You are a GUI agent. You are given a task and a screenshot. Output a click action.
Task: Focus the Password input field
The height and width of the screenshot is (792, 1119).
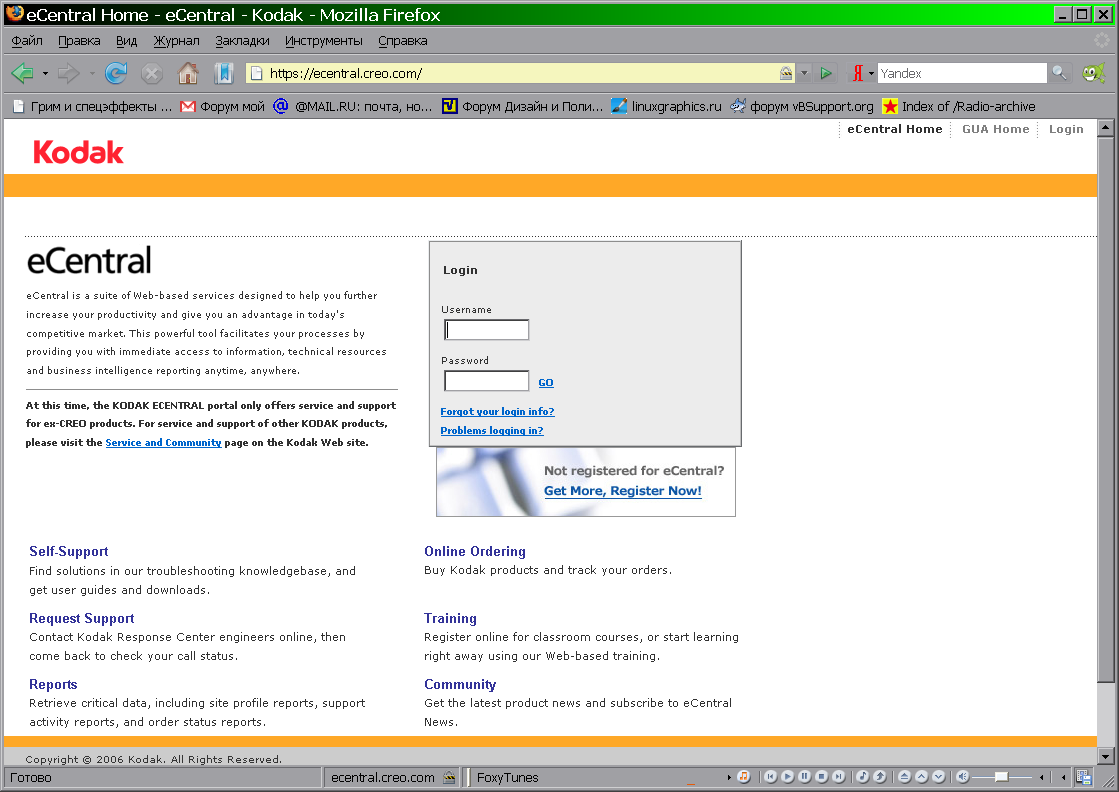[487, 381]
